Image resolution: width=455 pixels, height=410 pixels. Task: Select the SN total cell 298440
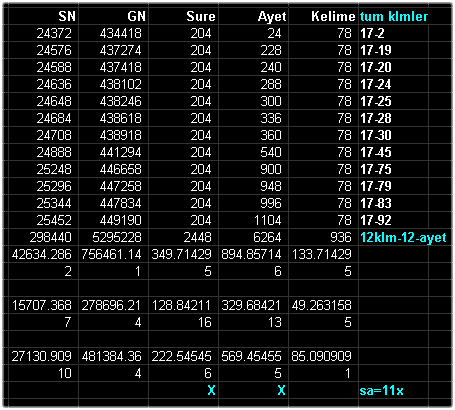tap(43, 237)
